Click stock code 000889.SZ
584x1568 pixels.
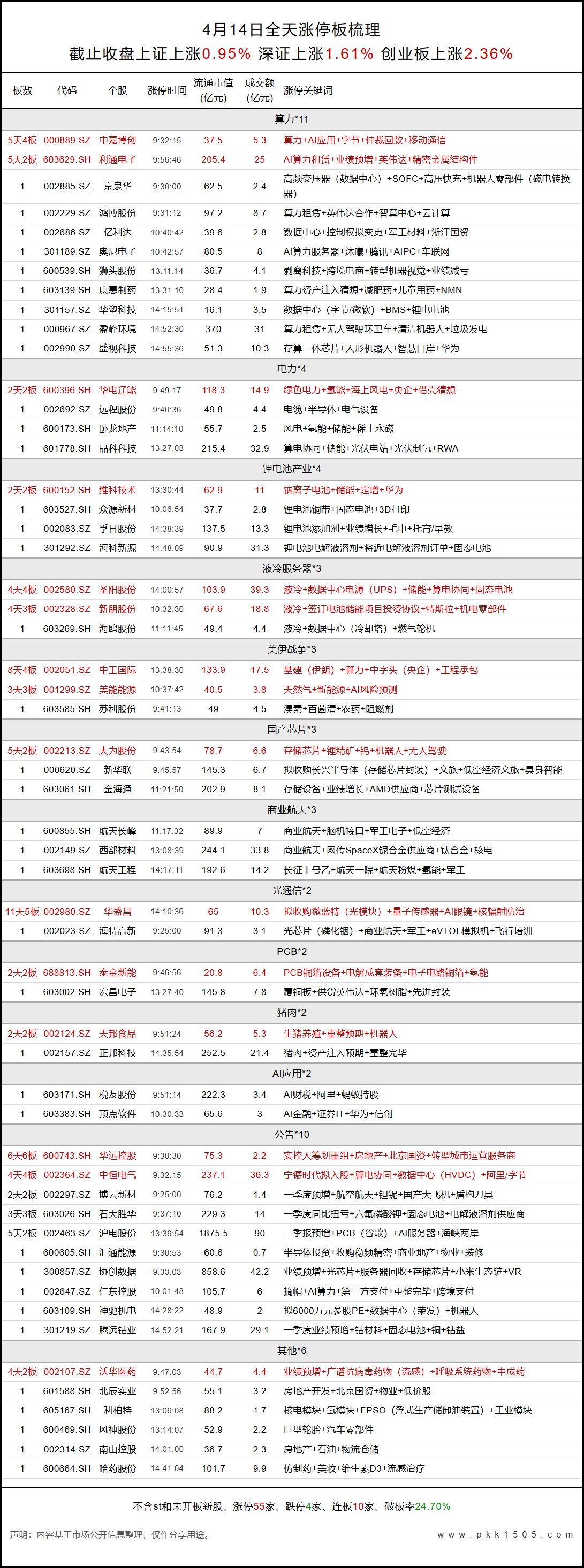coord(67,141)
